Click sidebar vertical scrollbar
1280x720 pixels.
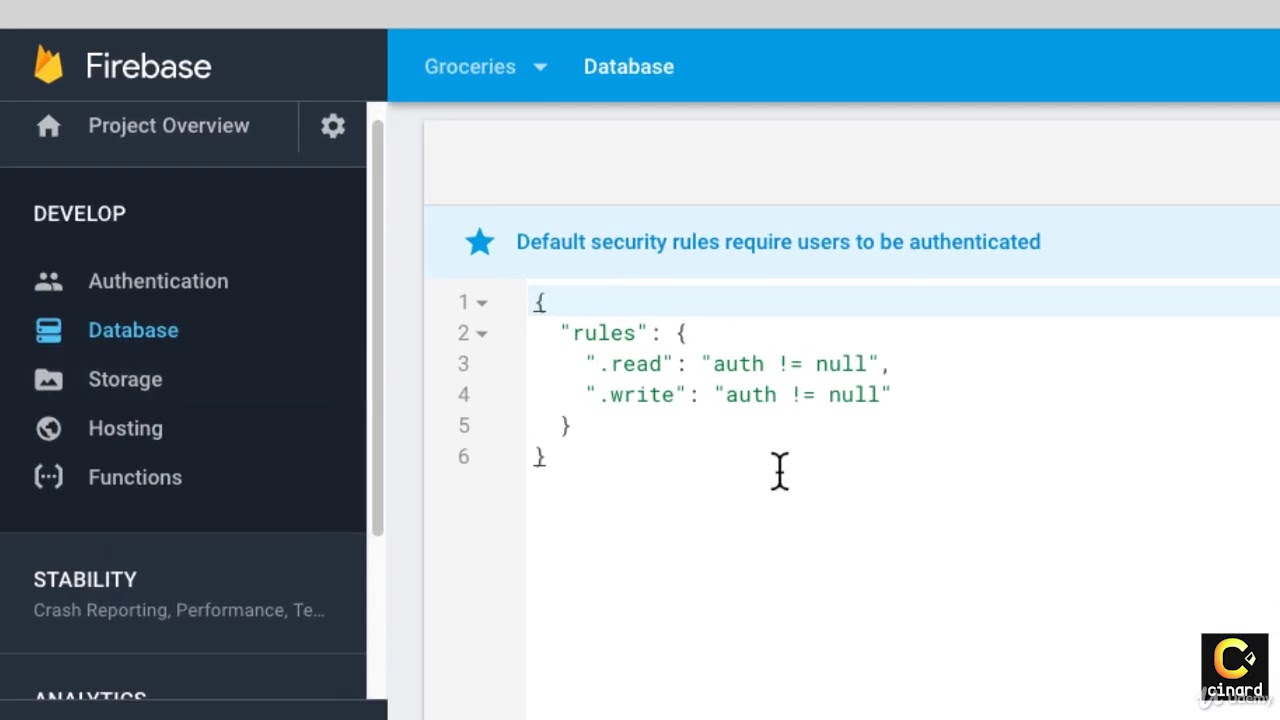[378, 330]
